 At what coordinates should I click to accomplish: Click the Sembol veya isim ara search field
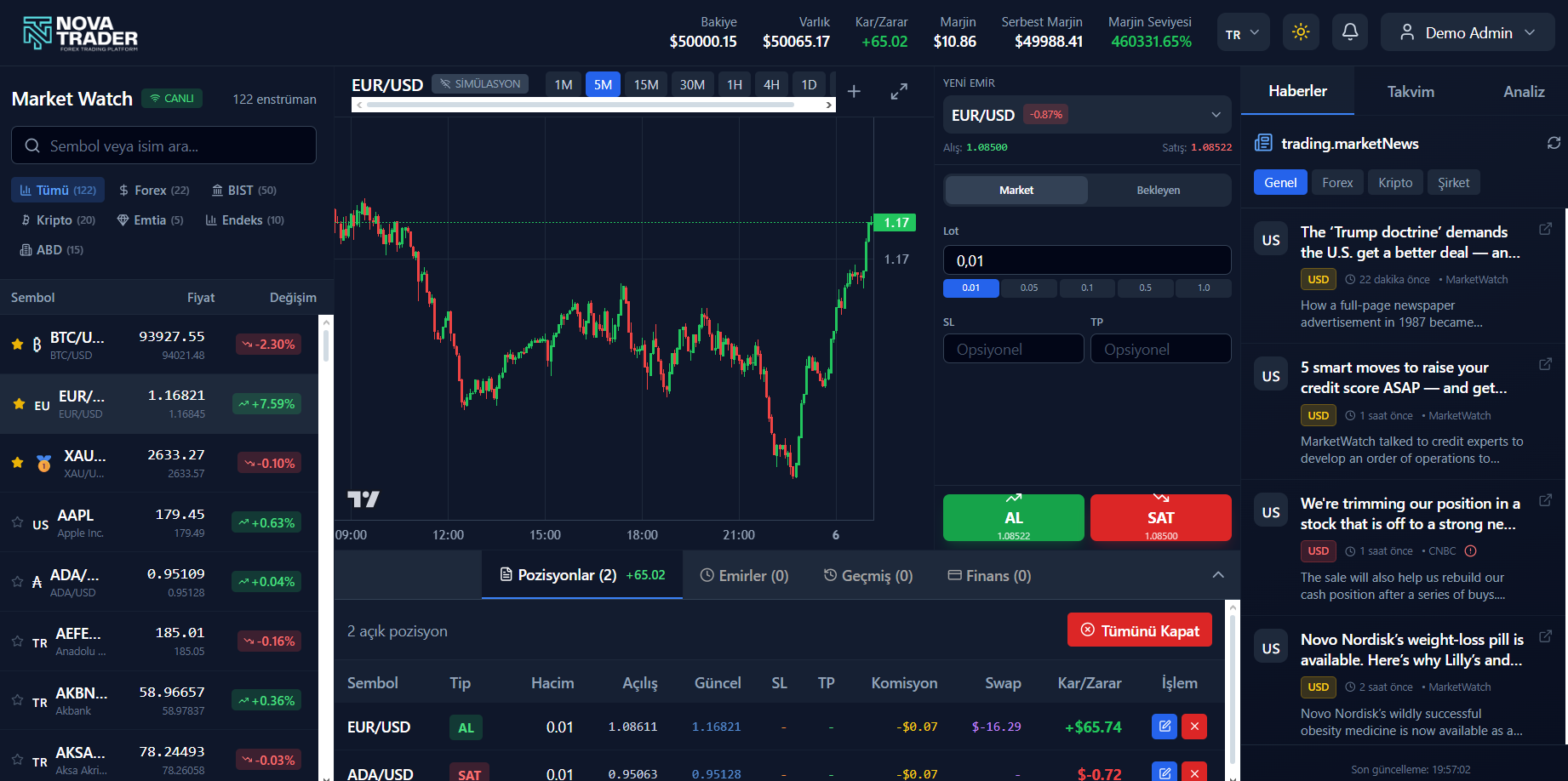[x=163, y=145]
